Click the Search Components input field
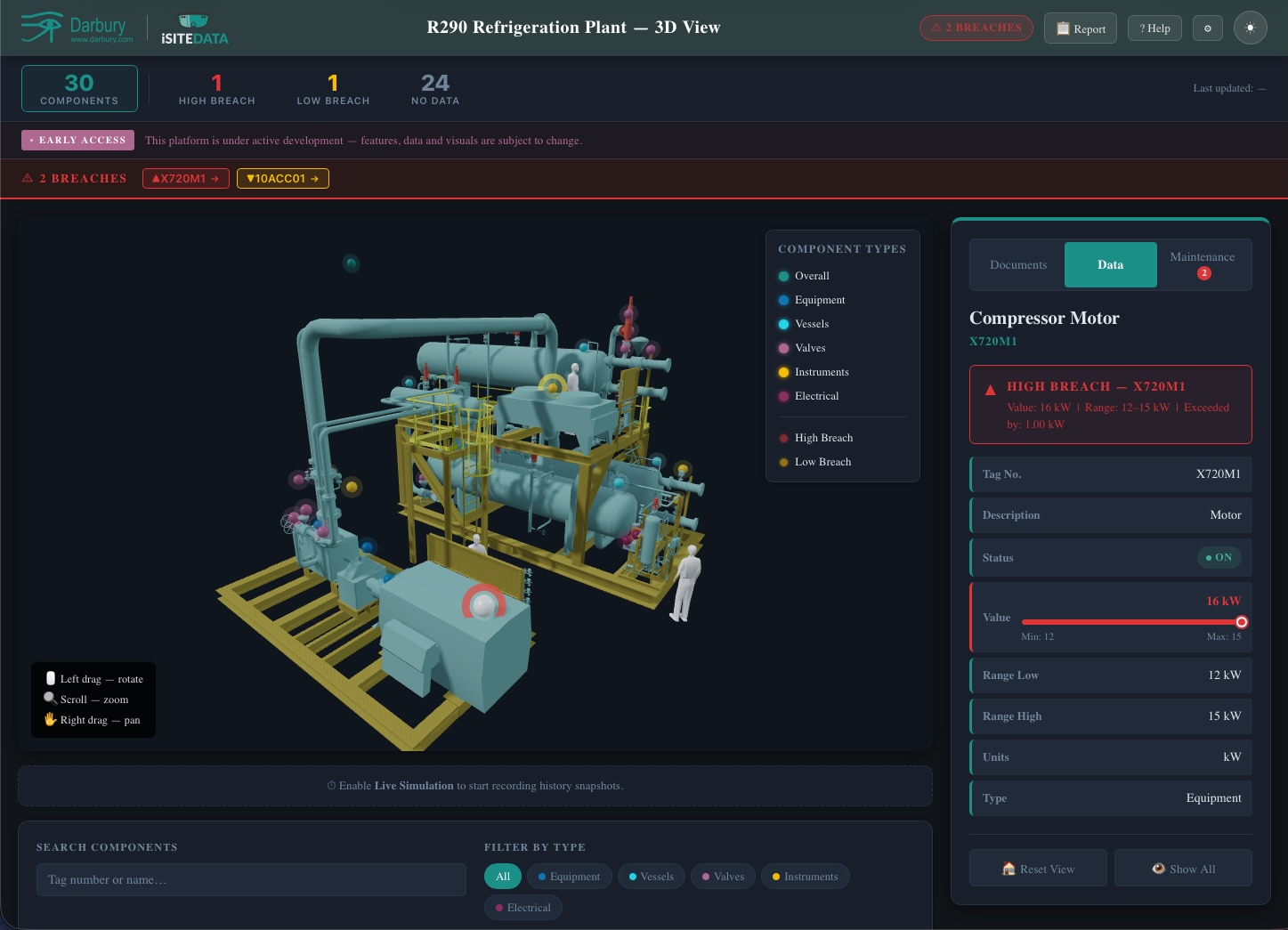 point(251,879)
